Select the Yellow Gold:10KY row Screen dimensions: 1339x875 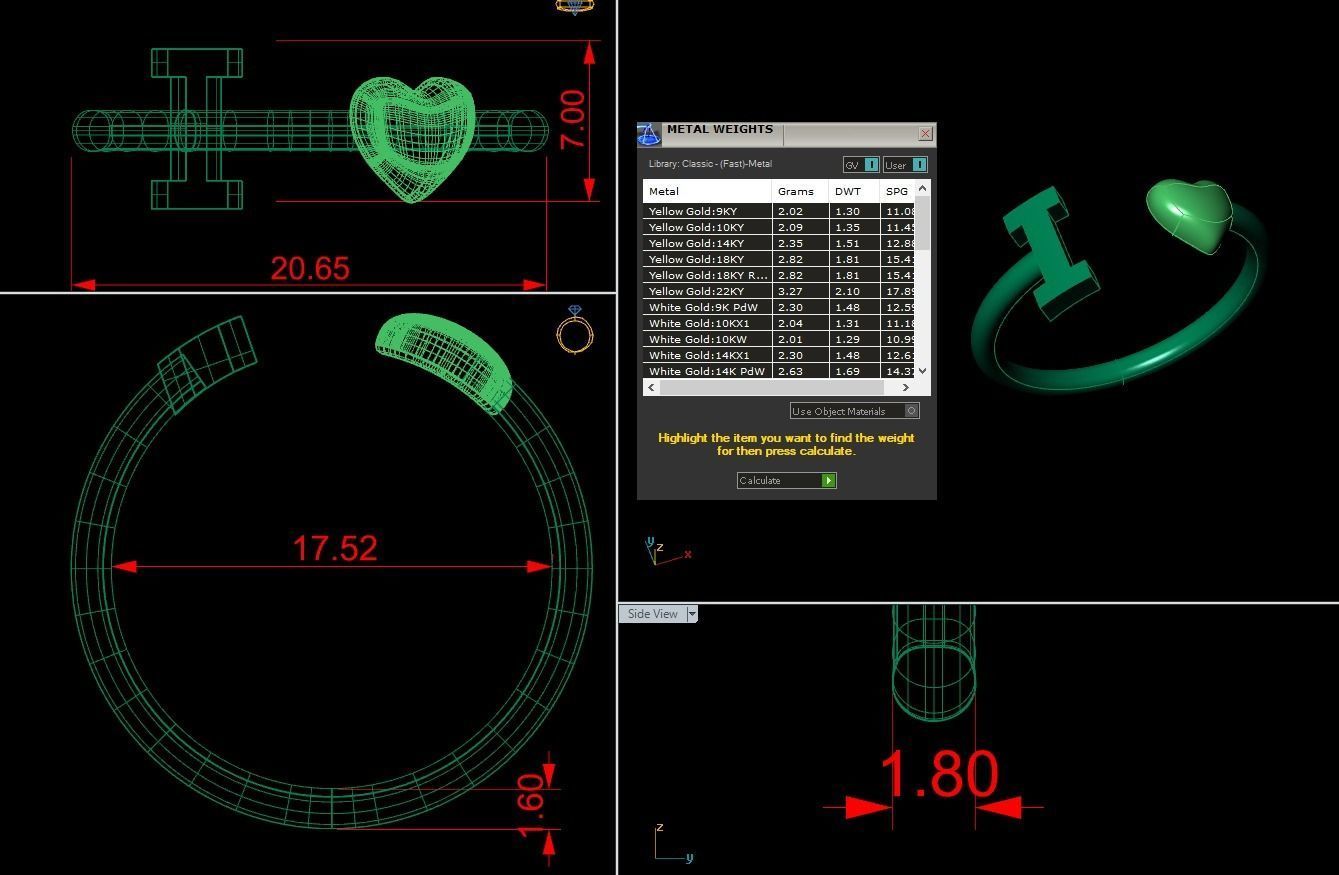[778, 227]
